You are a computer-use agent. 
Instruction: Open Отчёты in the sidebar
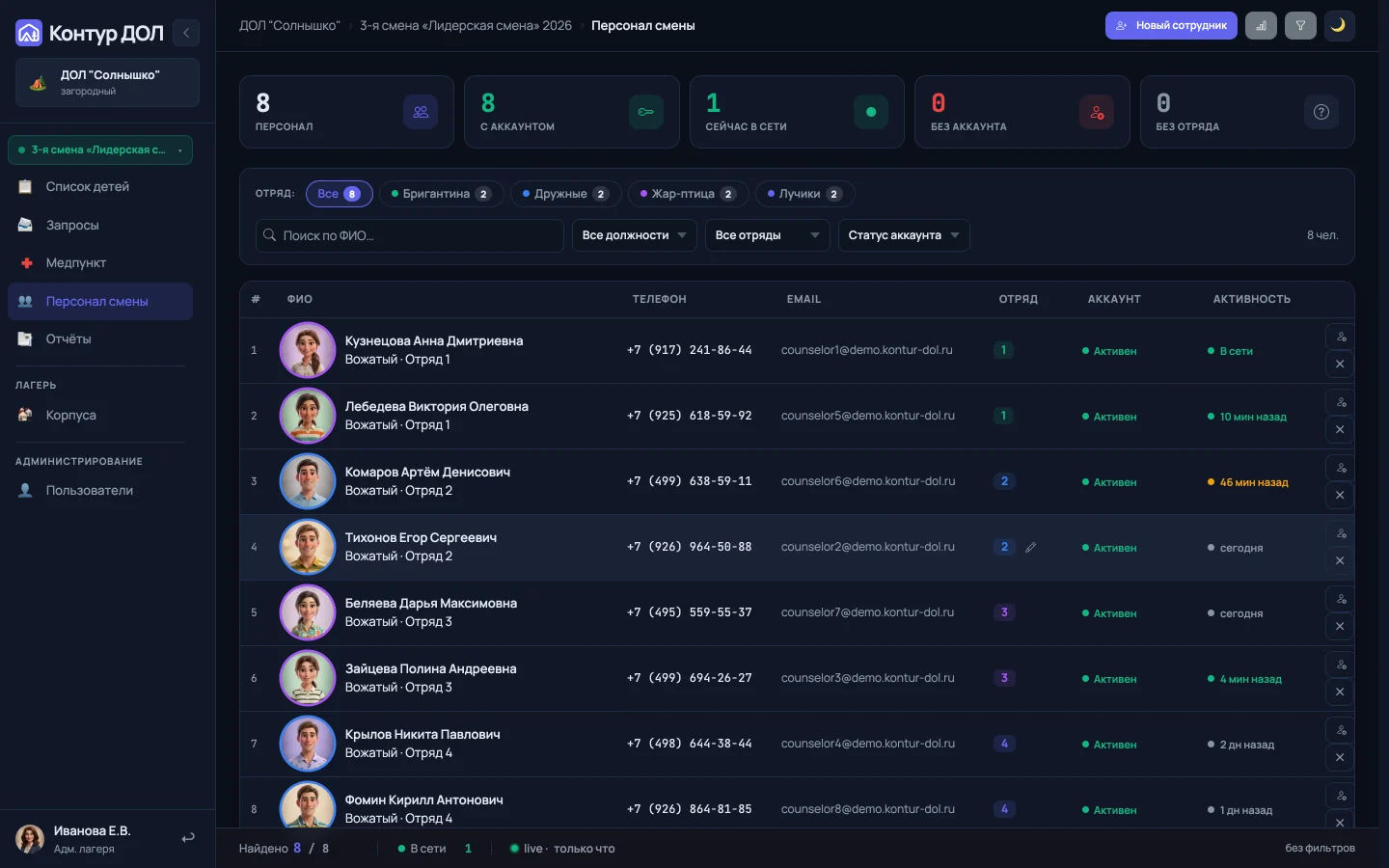pos(100,339)
